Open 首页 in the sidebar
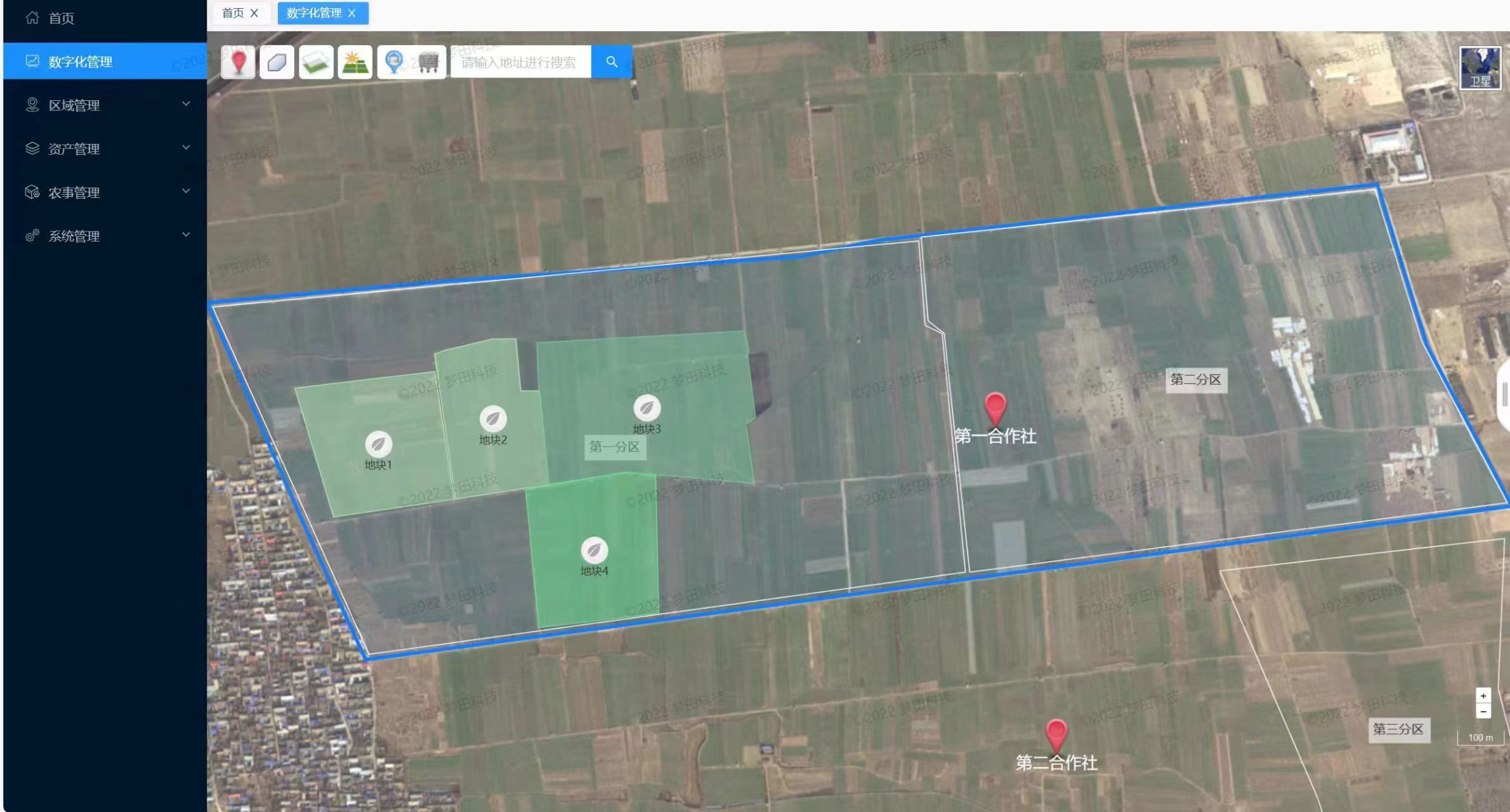The image size is (1510, 812). (x=62, y=18)
